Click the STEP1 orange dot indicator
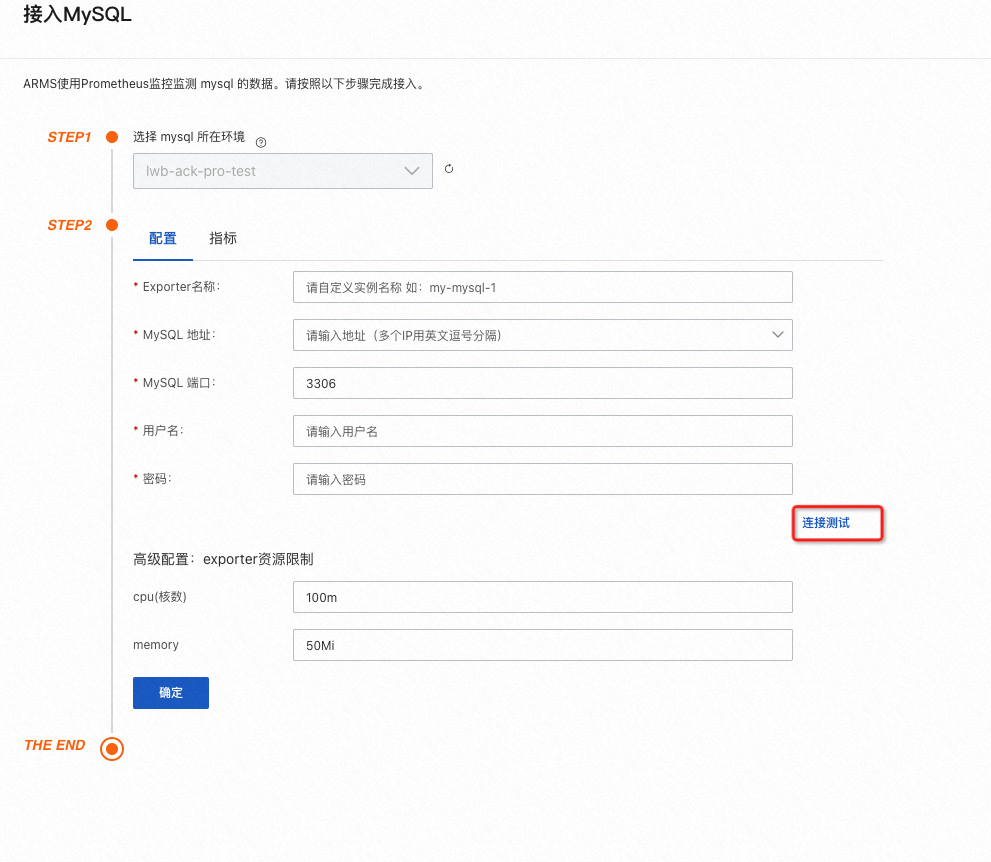The height and width of the screenshot is (862, 991). (x=112, y=137)
